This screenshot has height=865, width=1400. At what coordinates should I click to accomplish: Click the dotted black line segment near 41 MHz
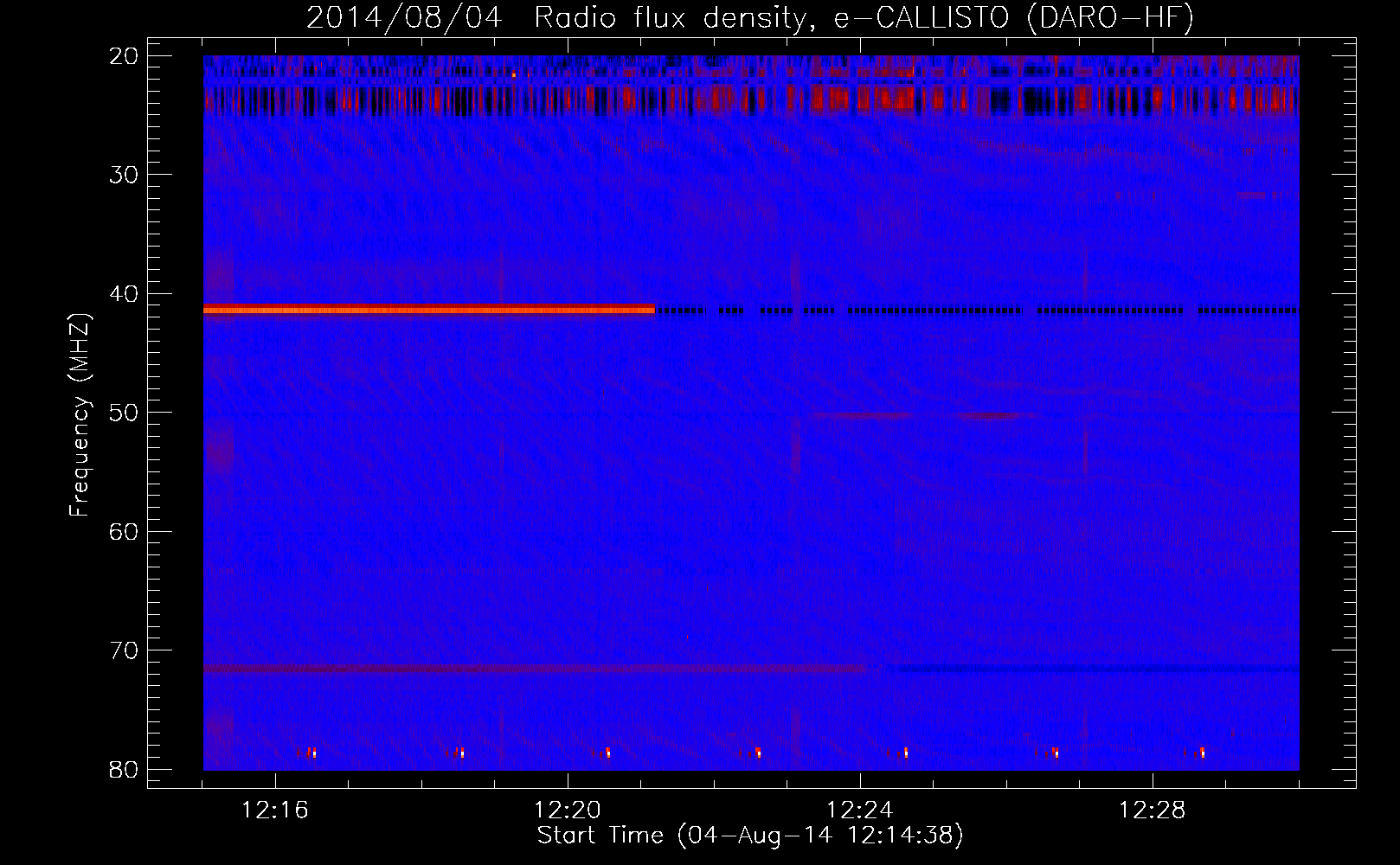pyautogui.click(x=977, y=310)
